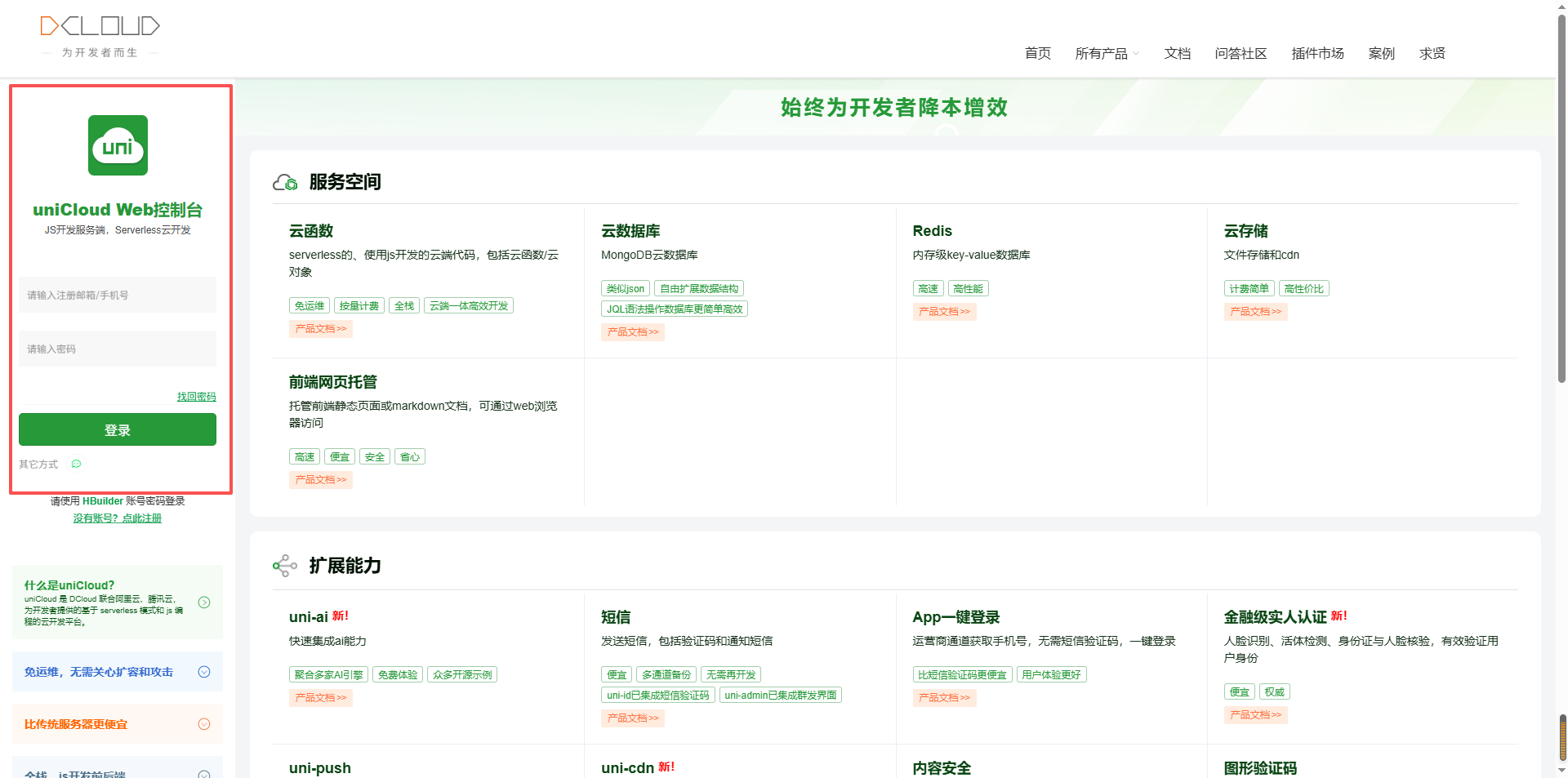Open the 什么是uniCloud arrow for details
Viewport: 1568px width, 778px height.
tap(203, 602)
